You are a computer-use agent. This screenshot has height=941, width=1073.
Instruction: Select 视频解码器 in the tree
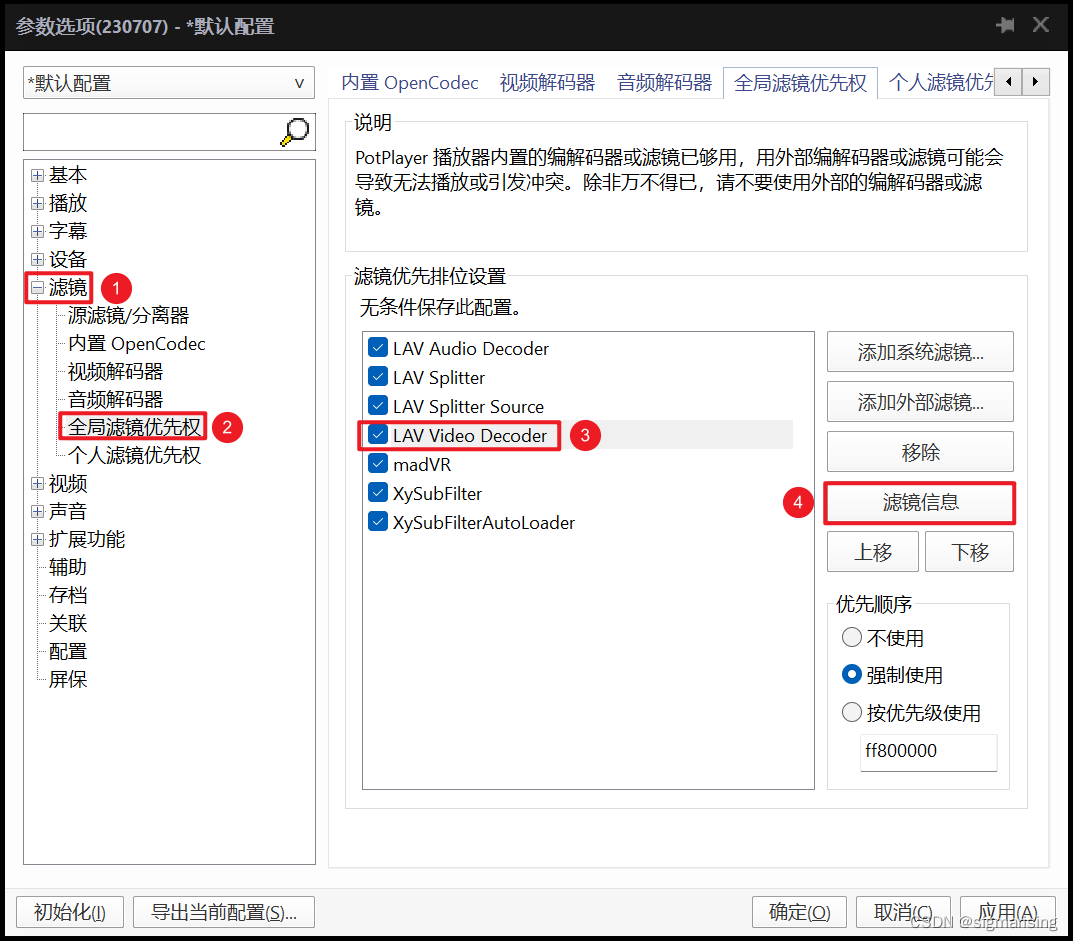tap(115, 372)
